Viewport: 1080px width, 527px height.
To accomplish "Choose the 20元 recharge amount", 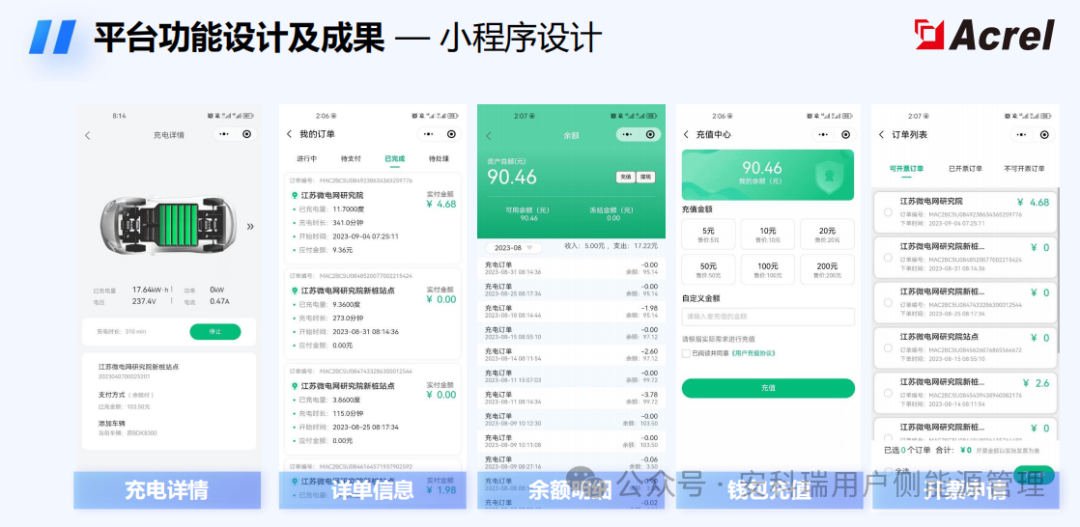I will coord(827,234).
